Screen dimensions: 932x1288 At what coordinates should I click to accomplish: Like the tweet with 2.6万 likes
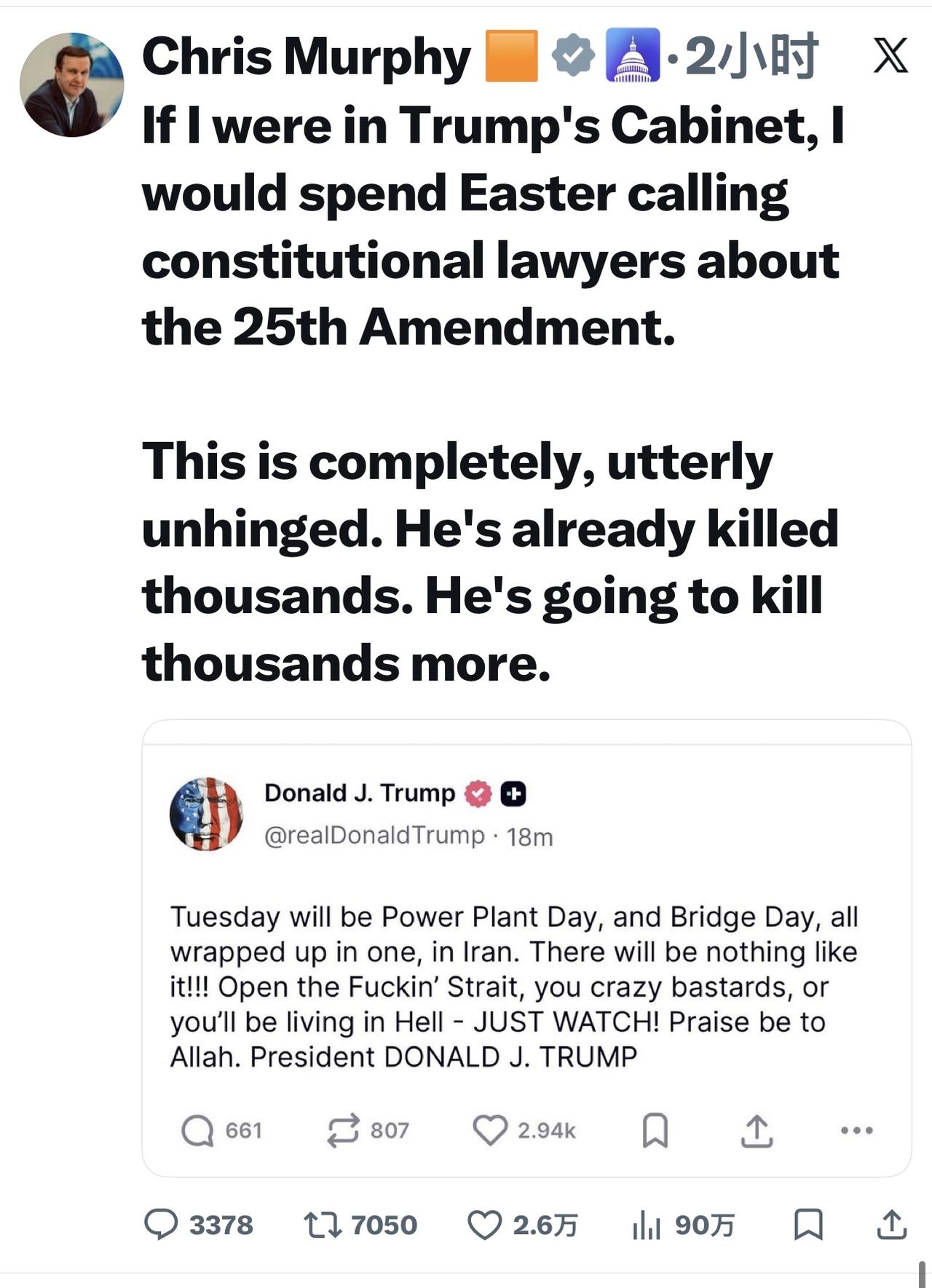(x=484, y=1225)
